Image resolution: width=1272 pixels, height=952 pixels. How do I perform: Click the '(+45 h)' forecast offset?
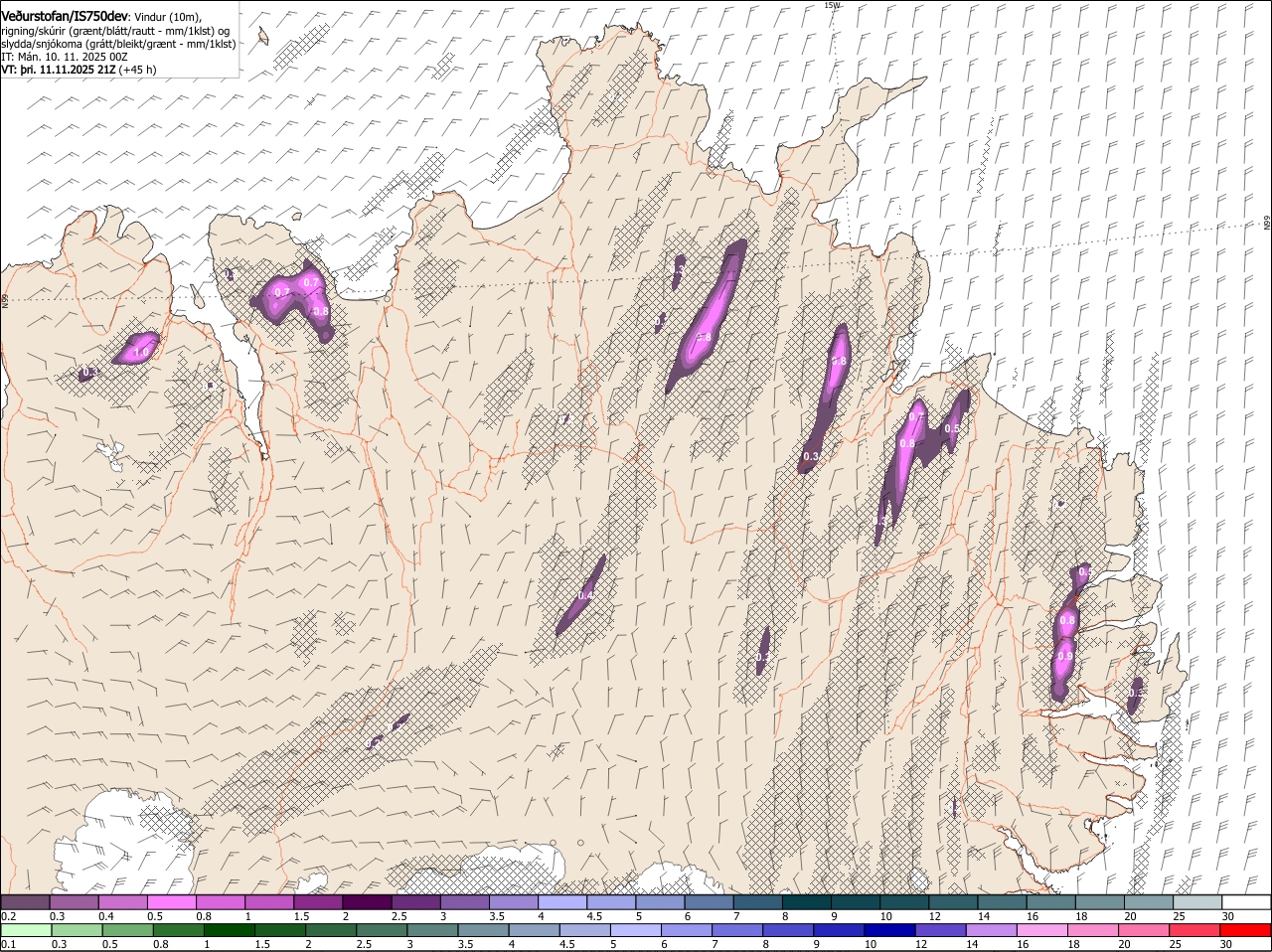[x=138, y=70]
